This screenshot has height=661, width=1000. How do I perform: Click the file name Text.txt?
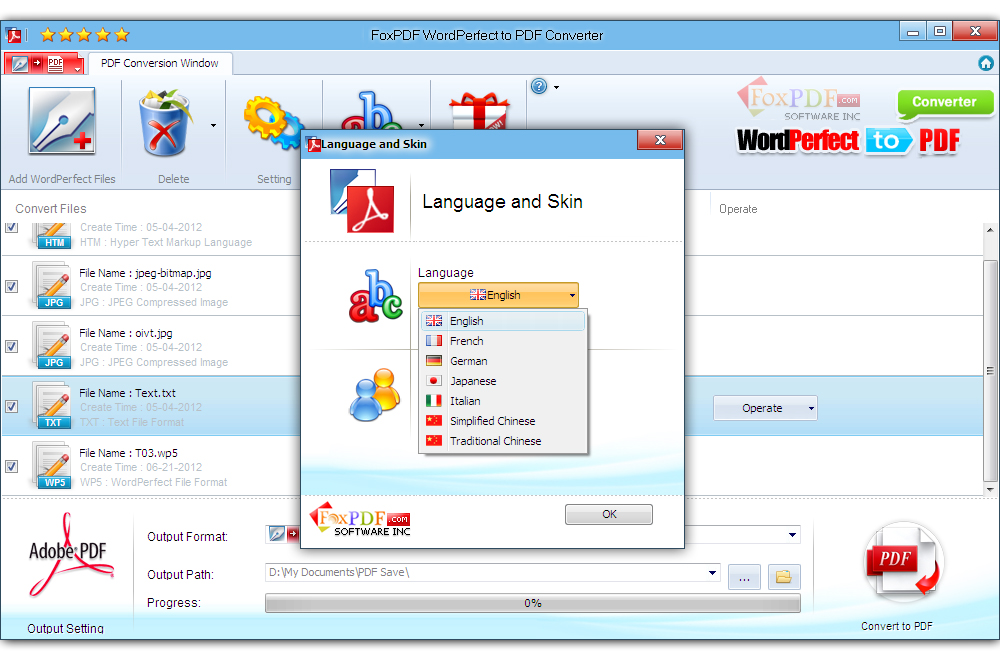[x=155, y=393]
